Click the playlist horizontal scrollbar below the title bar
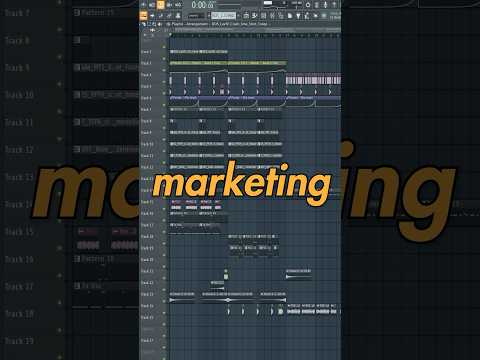Screen dimensions: 480x360 click(255, 29)
